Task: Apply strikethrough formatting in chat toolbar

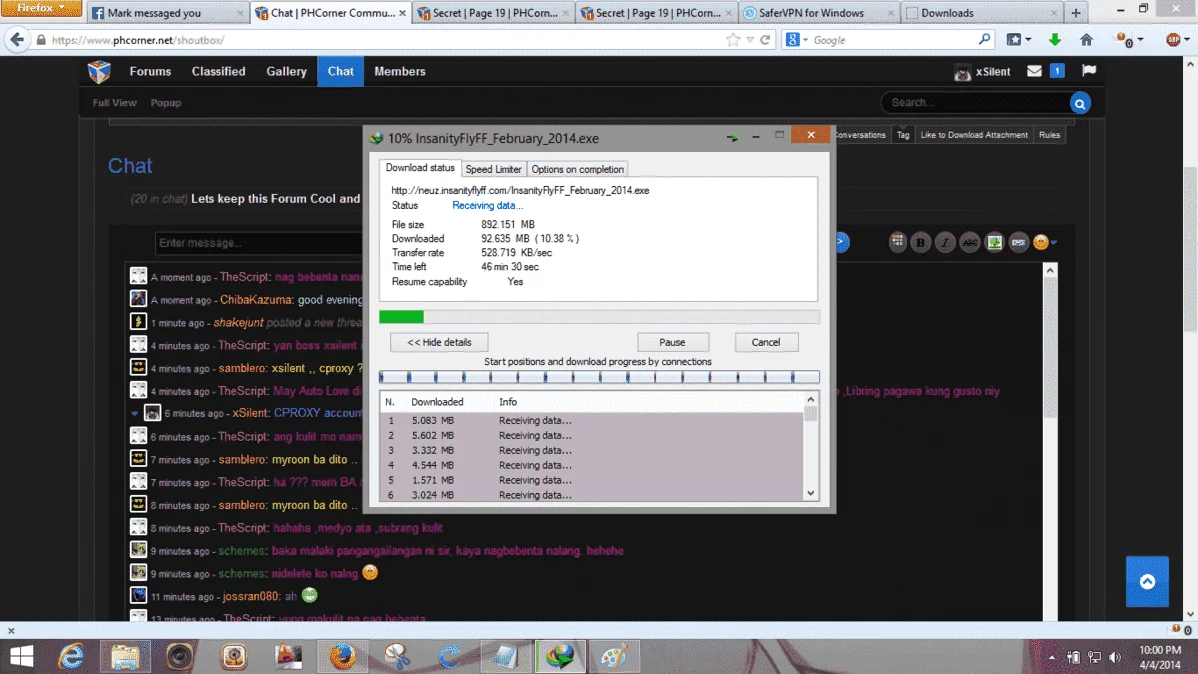Action: pos(970,242)
